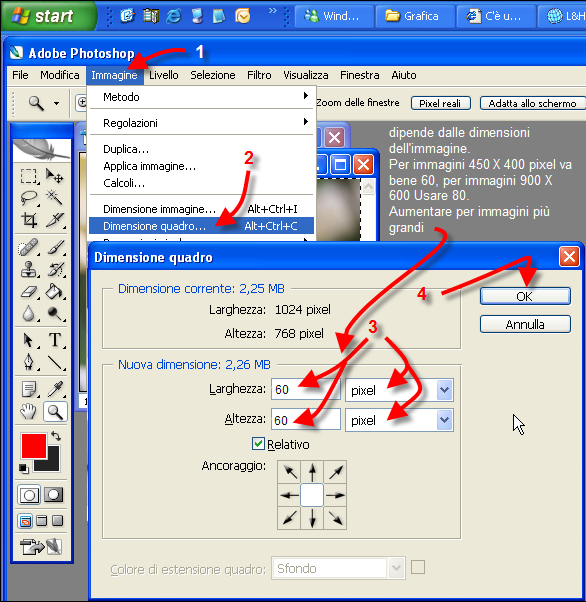Viewport: 586px width, 602px height.
Task: Select the Pen tool
Action: [29, 362]
